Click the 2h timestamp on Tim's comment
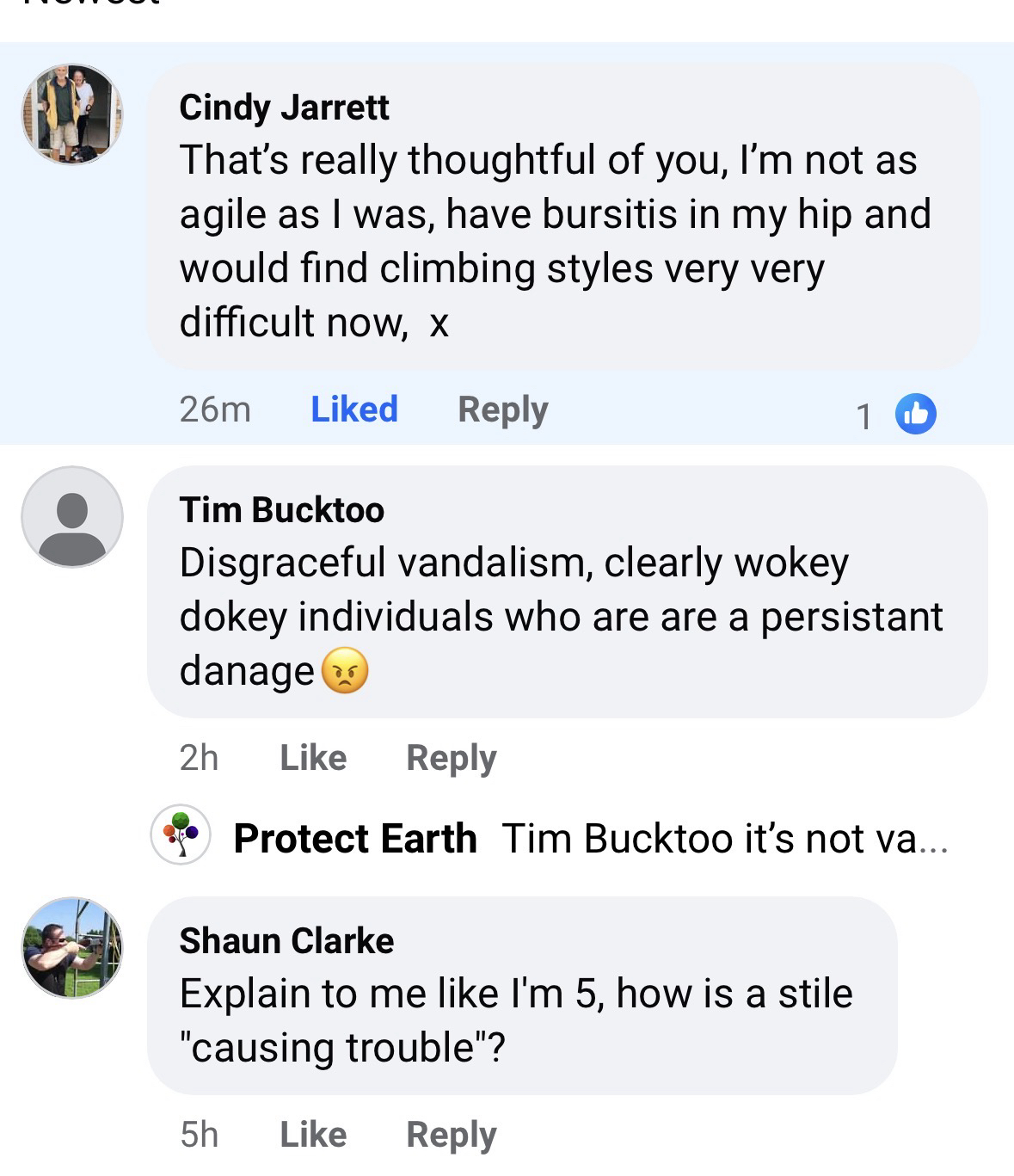 (199, 758)
